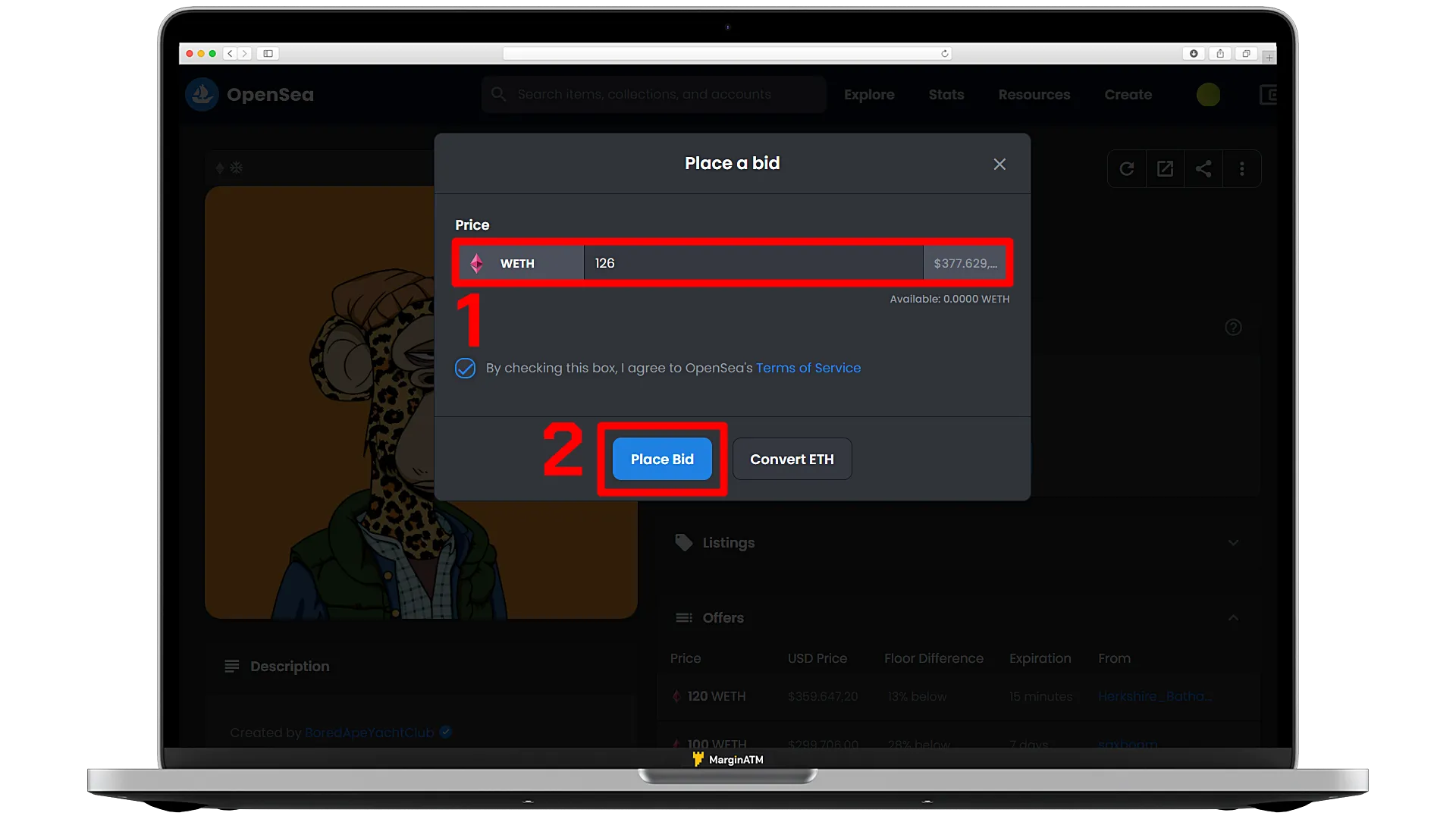Open the Explore menu
1456x819 pixels.
[x=869, y=95]
